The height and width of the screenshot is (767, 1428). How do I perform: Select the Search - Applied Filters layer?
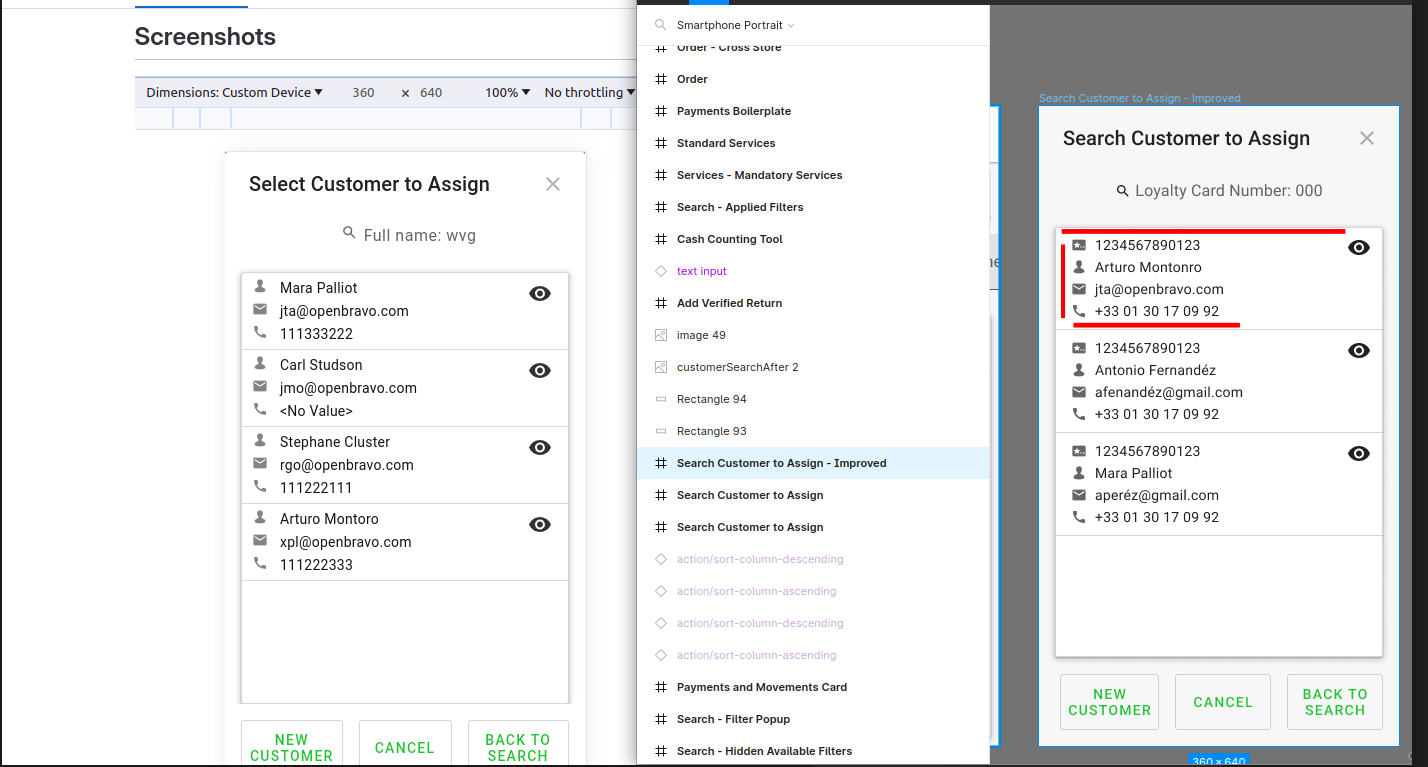click(739, 207)
